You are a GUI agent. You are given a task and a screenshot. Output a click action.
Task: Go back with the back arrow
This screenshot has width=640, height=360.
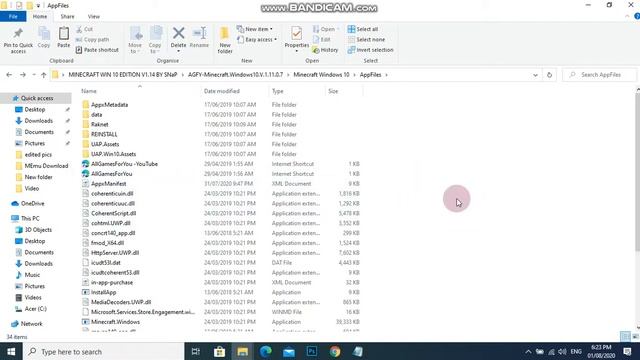tap(9, 75)
